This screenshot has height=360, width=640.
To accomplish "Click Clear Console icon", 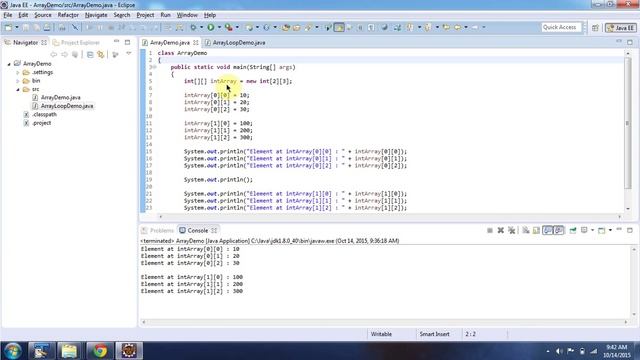I will tap(526, 231).
